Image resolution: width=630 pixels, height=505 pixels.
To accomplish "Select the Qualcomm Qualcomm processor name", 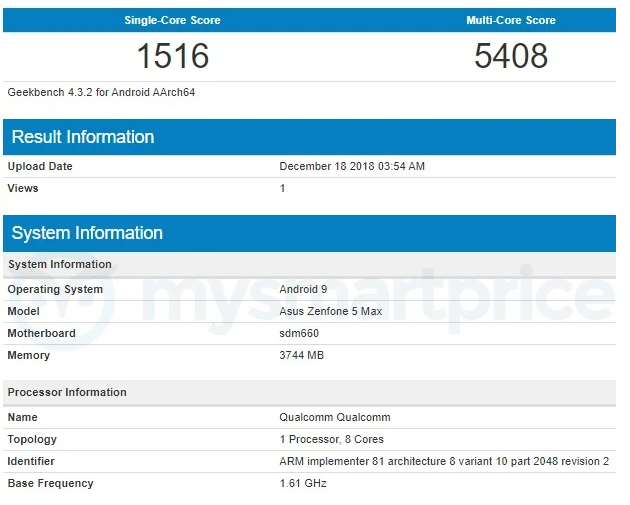I will [x=335, y=417].
